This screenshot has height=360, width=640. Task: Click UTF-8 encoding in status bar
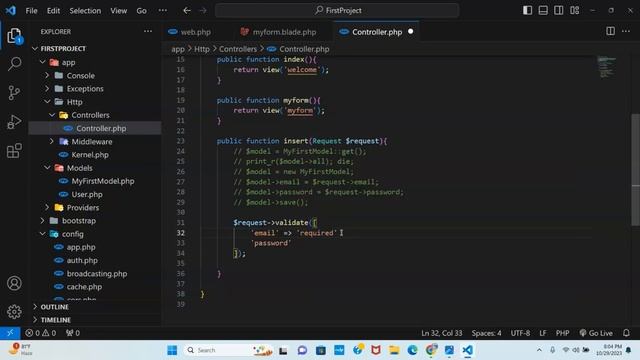(x=520, y=333)
